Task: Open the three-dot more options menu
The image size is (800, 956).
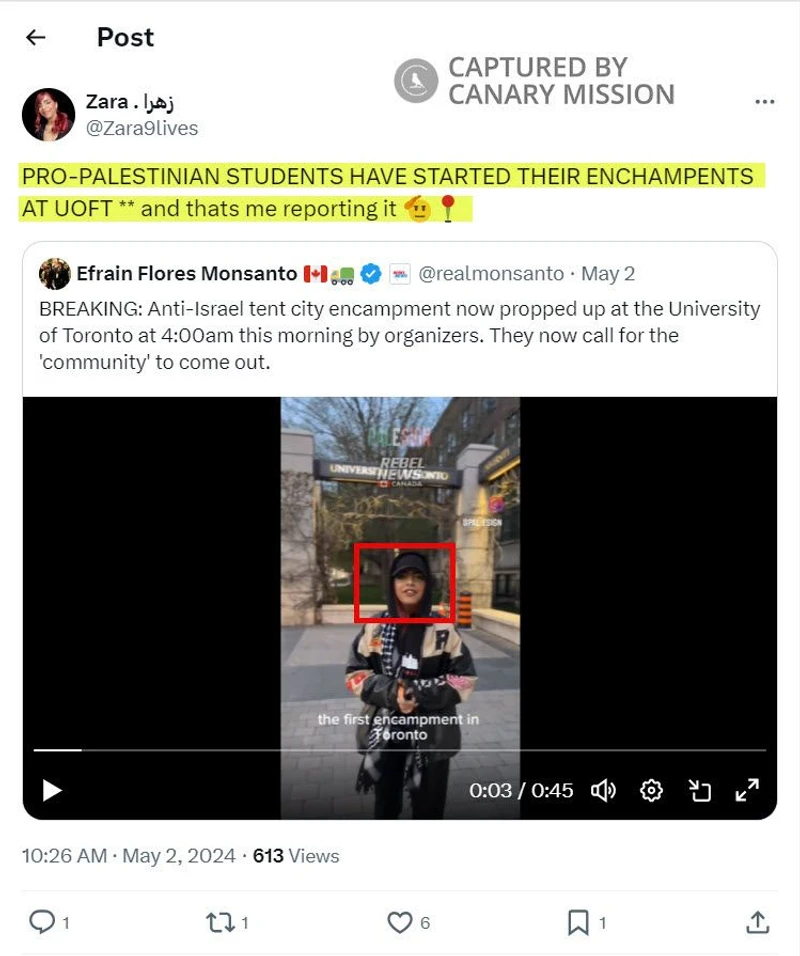Action: (x=764, y=102)
